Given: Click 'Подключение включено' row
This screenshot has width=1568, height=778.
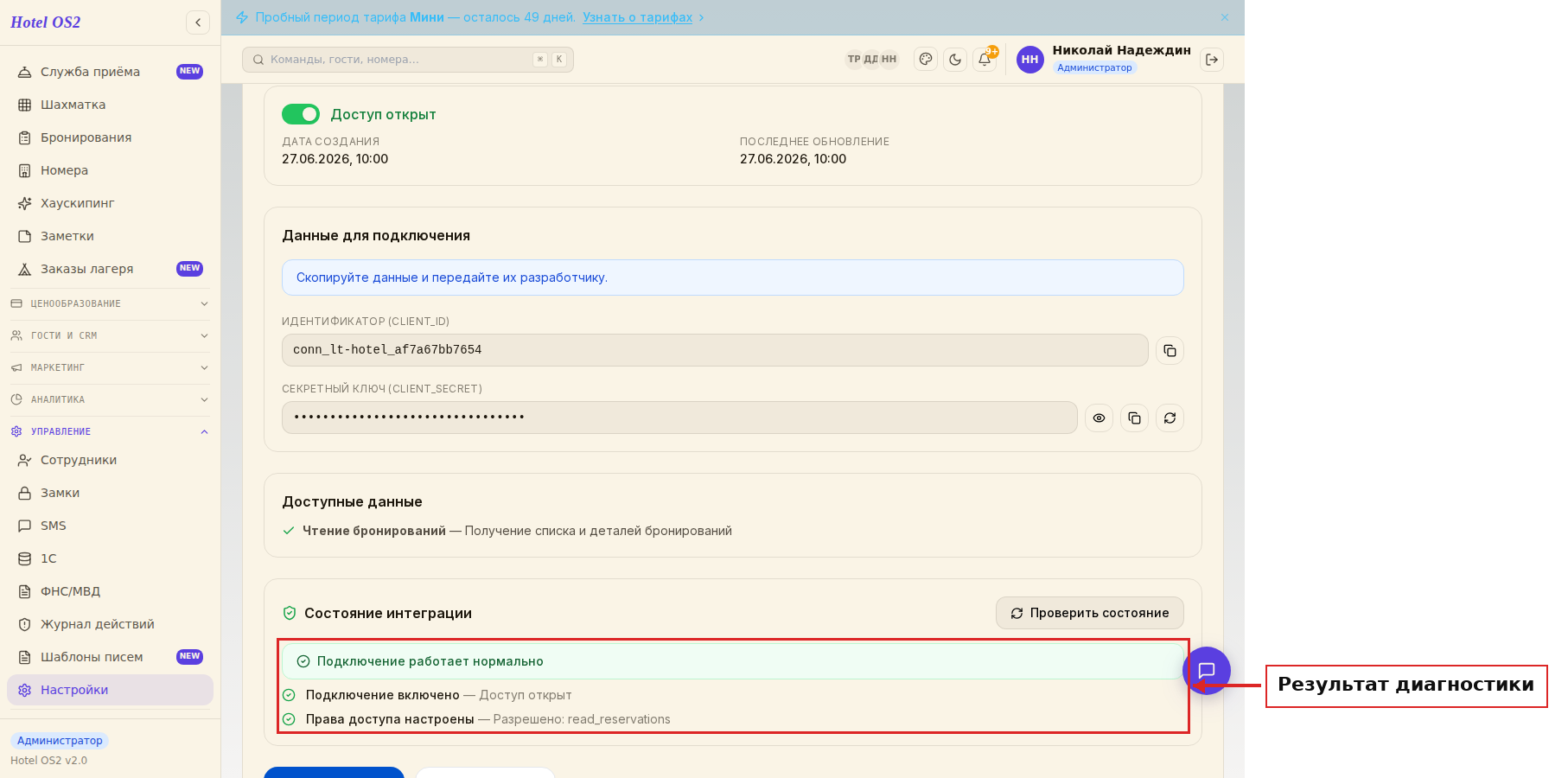Looking at the screenshot, I should [427, 695].
